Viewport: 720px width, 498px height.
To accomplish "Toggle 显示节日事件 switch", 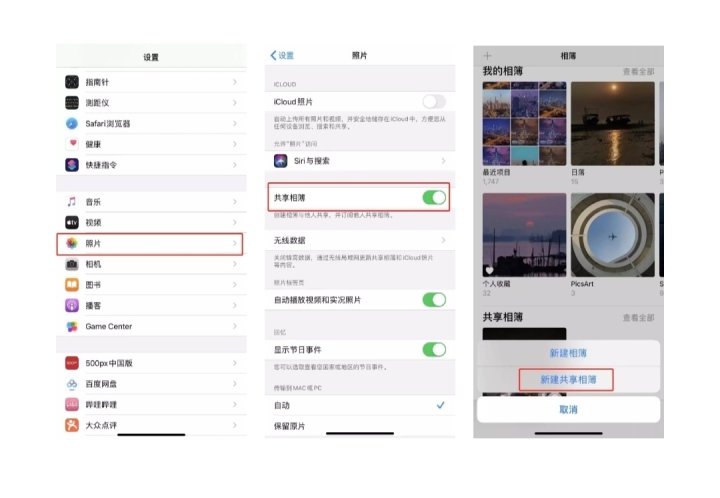I will (434, 350).
